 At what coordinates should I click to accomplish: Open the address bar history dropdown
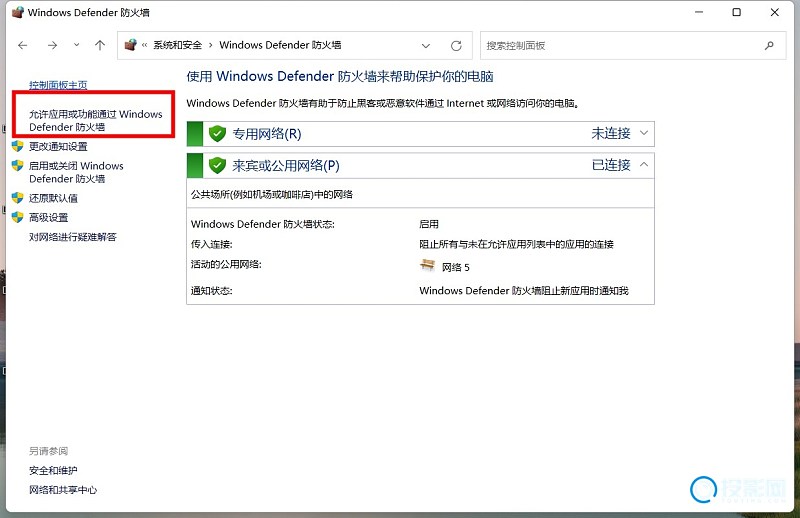point(427,45)
